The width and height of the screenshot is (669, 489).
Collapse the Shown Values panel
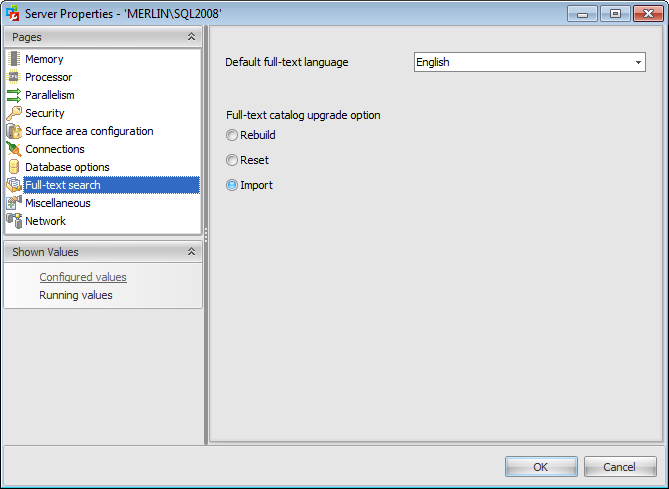[191, 252]
